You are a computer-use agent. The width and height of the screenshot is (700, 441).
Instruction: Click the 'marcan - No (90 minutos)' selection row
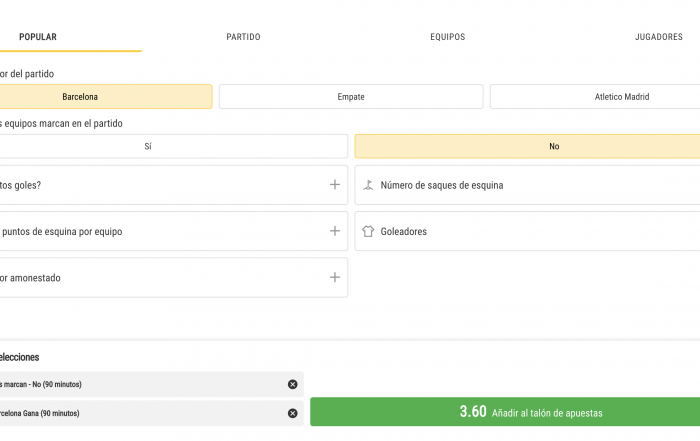point(152,384)
